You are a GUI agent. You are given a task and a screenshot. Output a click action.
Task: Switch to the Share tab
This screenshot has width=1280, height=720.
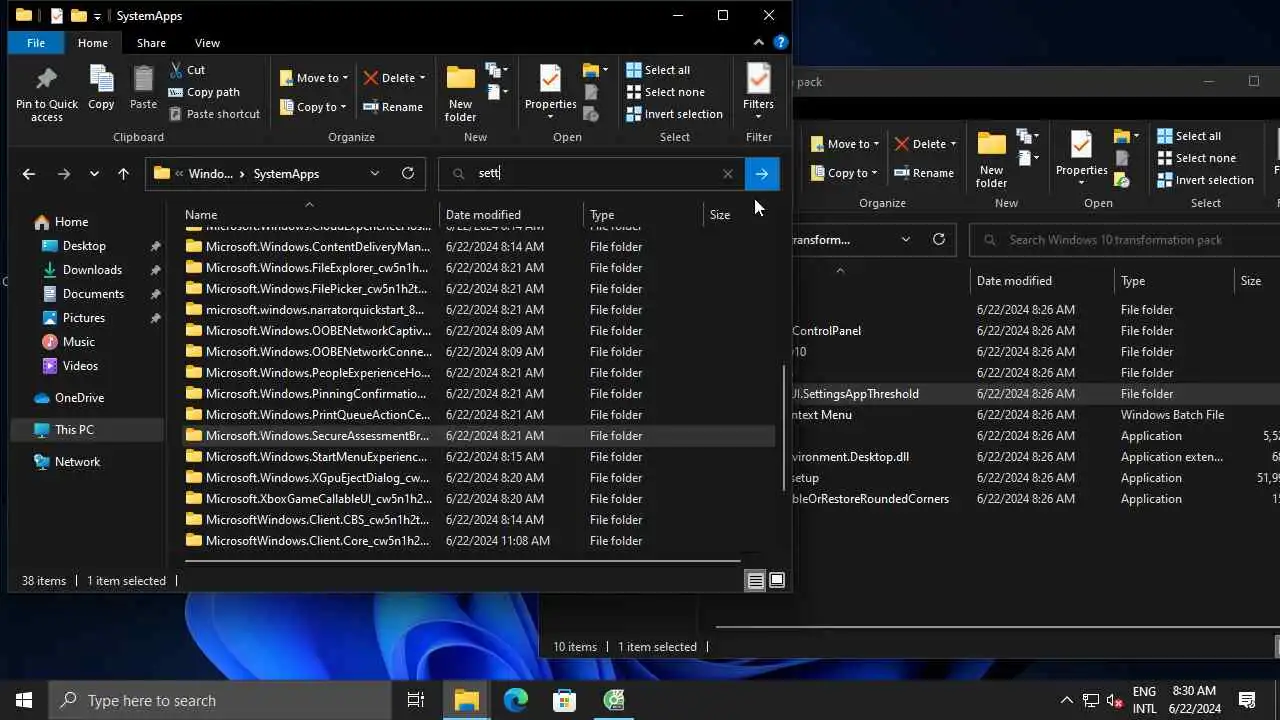(151, 43)
